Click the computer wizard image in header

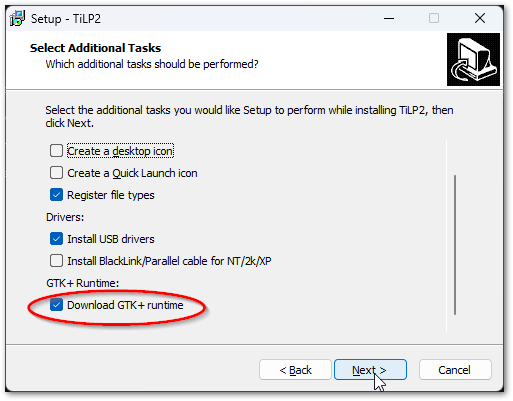473,59
